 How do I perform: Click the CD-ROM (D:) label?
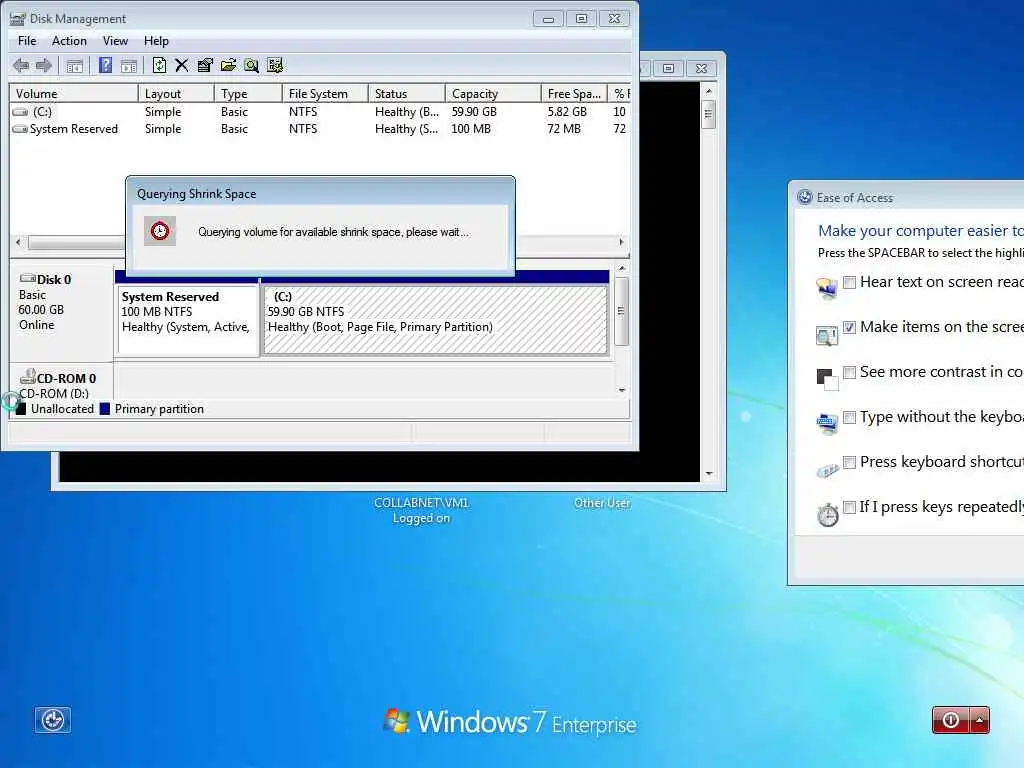click(x=54, y=393)
